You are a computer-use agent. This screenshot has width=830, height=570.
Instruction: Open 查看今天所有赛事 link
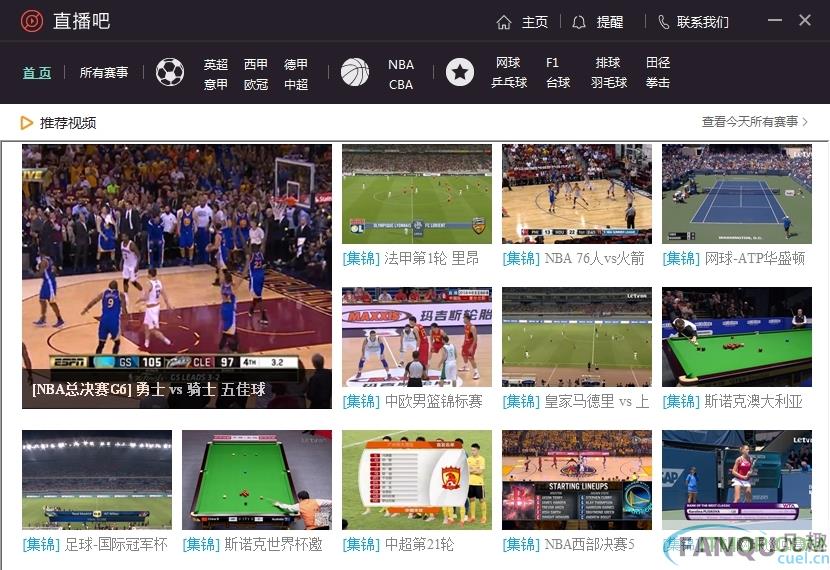coord(750,122)
